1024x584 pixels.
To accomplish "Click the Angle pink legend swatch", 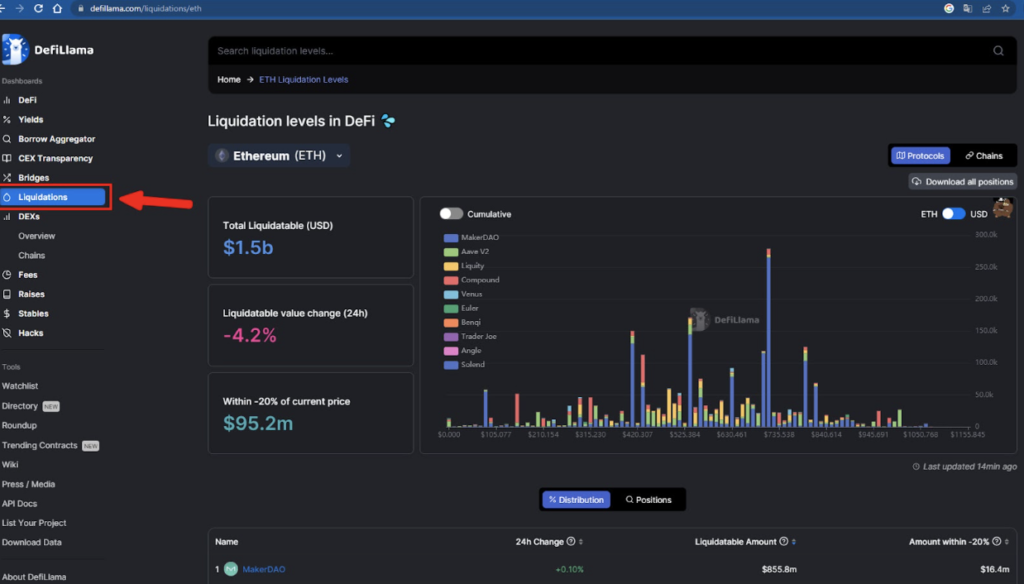I will [x=451, y=351].
